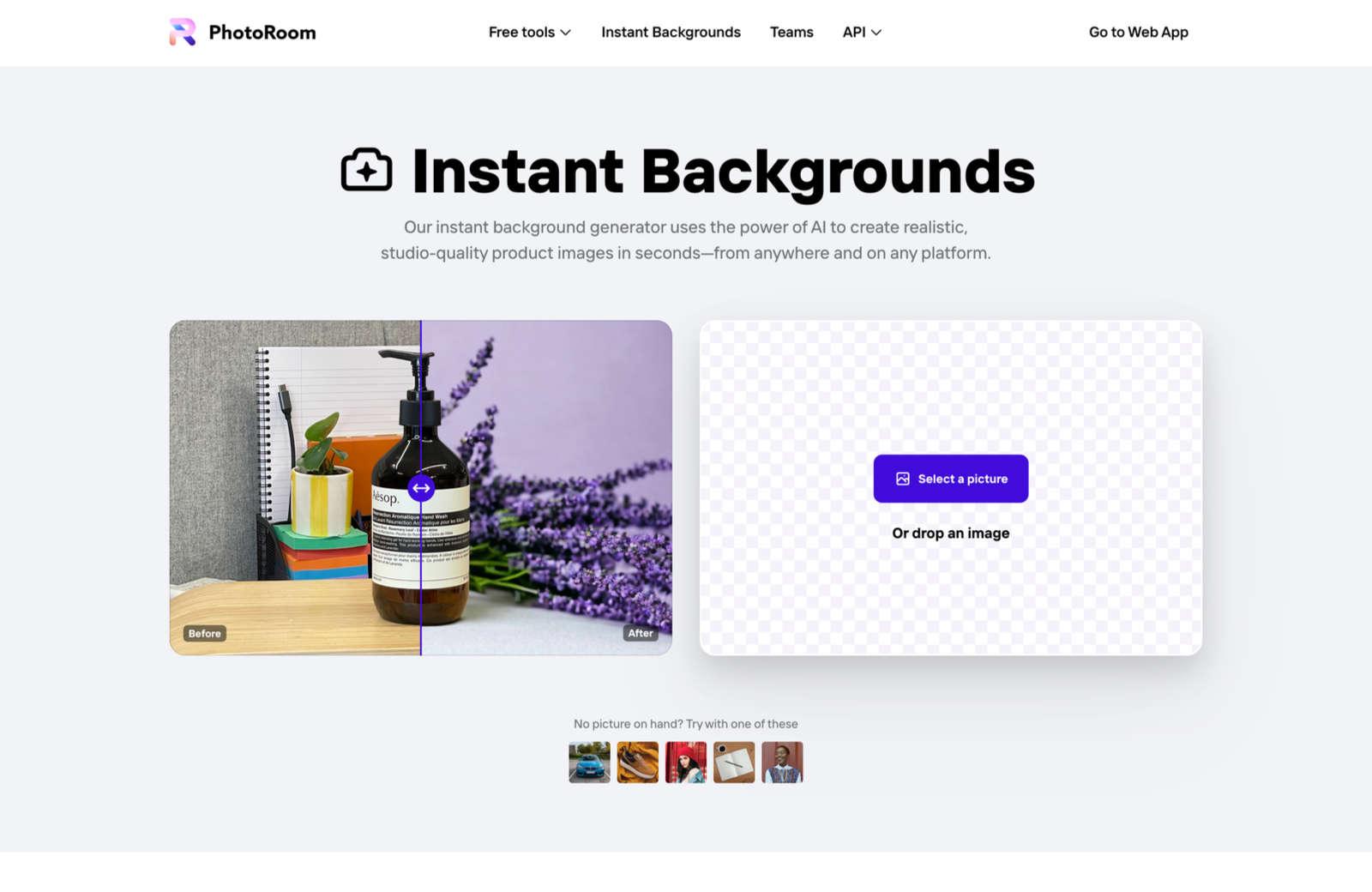Click the Before label on comparison image
This screenshot has height=892, width=1372.
204,633
